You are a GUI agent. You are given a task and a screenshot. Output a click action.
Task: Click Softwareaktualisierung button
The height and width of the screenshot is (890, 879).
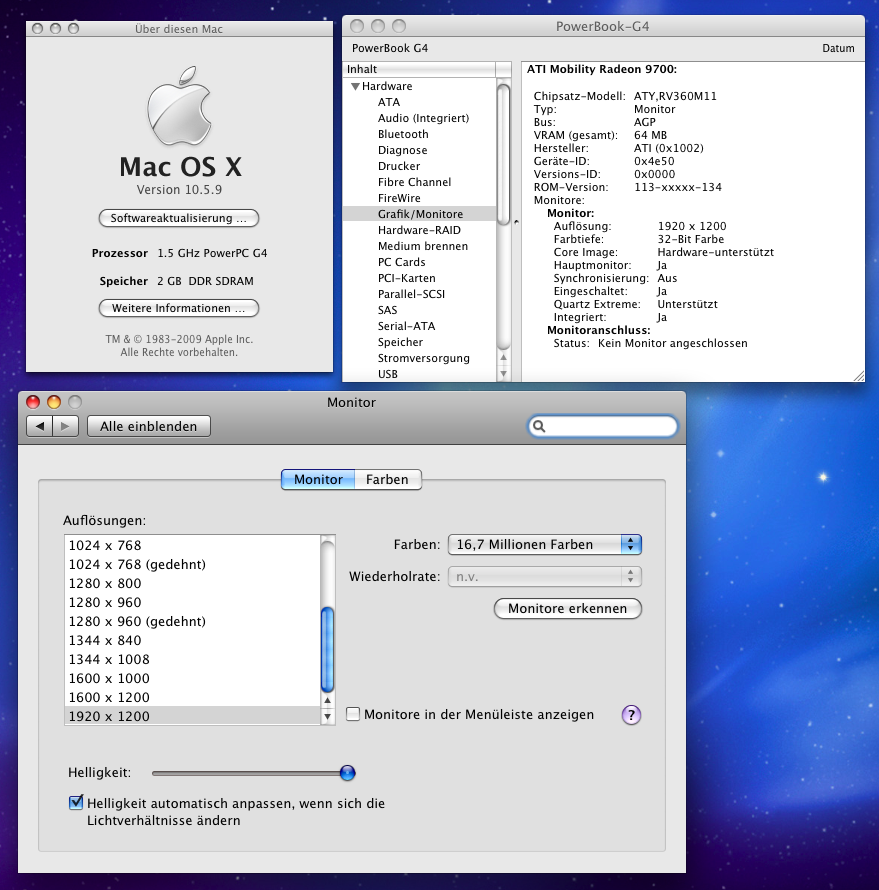pos(179,219)
